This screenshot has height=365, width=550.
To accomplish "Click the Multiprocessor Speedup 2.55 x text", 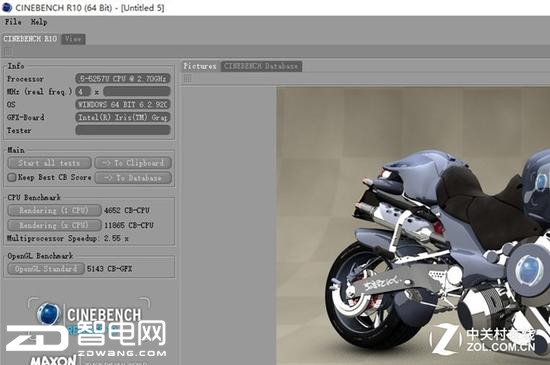I will click(x=68, y=238).
